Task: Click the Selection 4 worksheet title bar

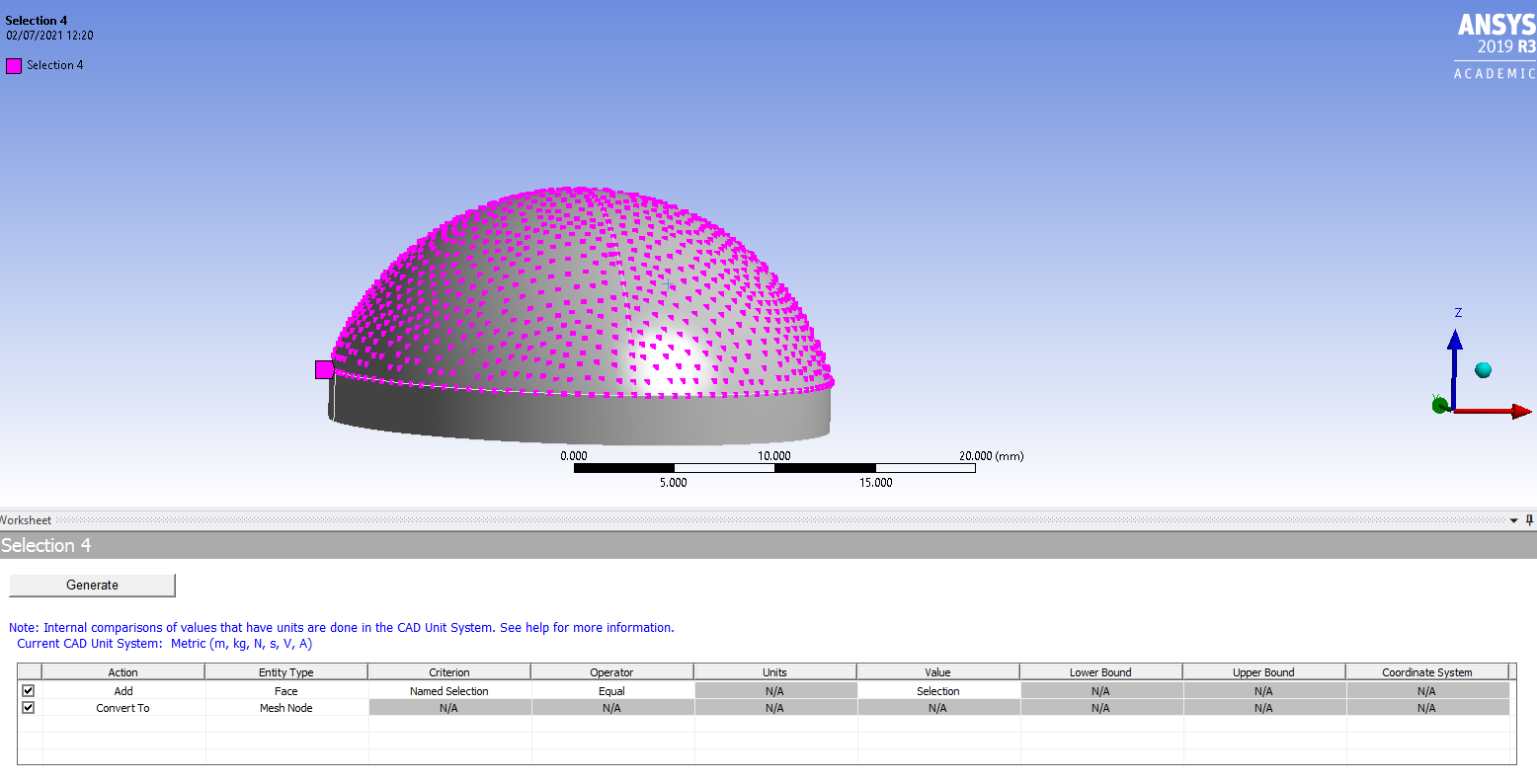Action: [768, 545]
